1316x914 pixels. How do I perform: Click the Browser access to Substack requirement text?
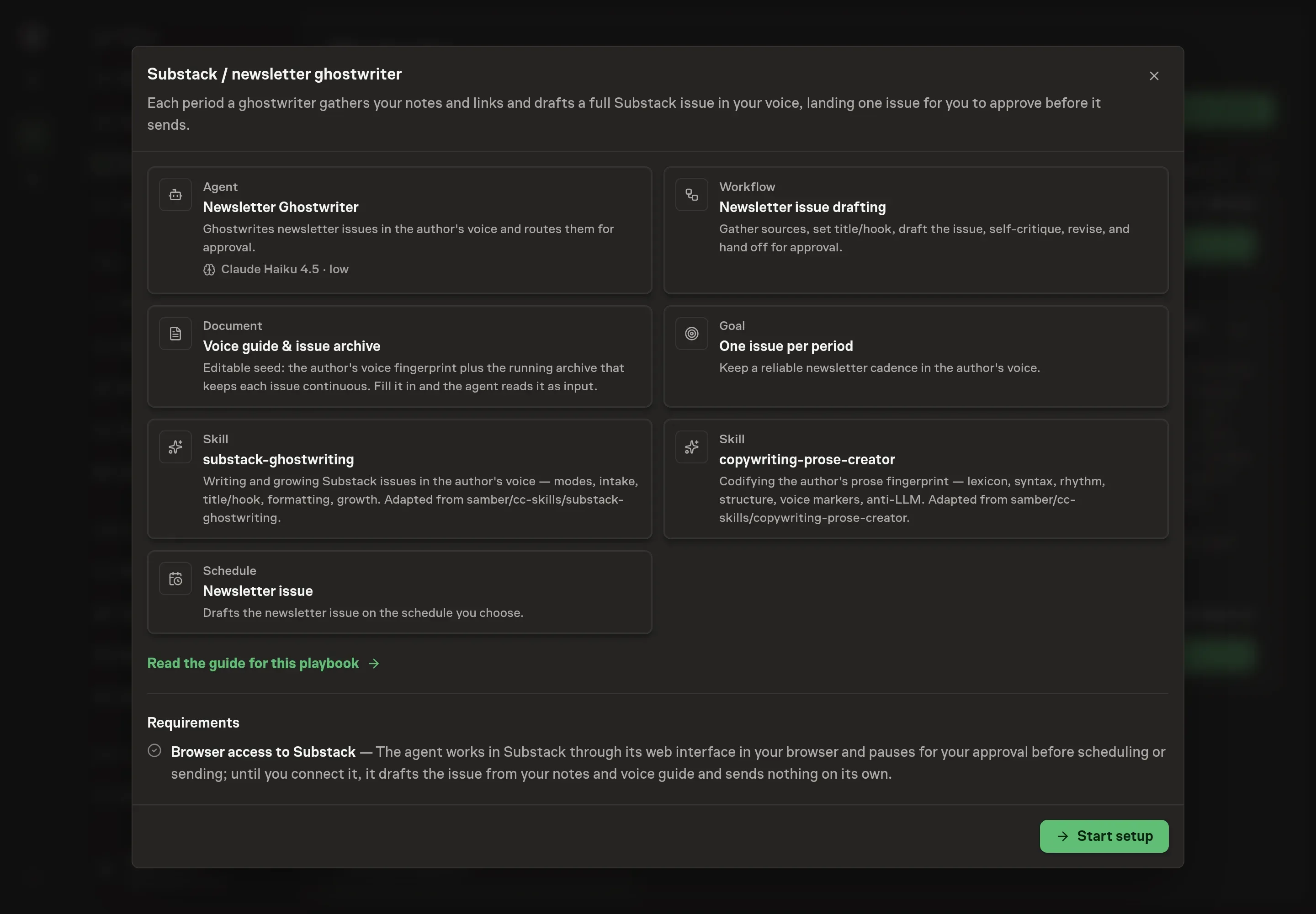click(x=263, y=752)
